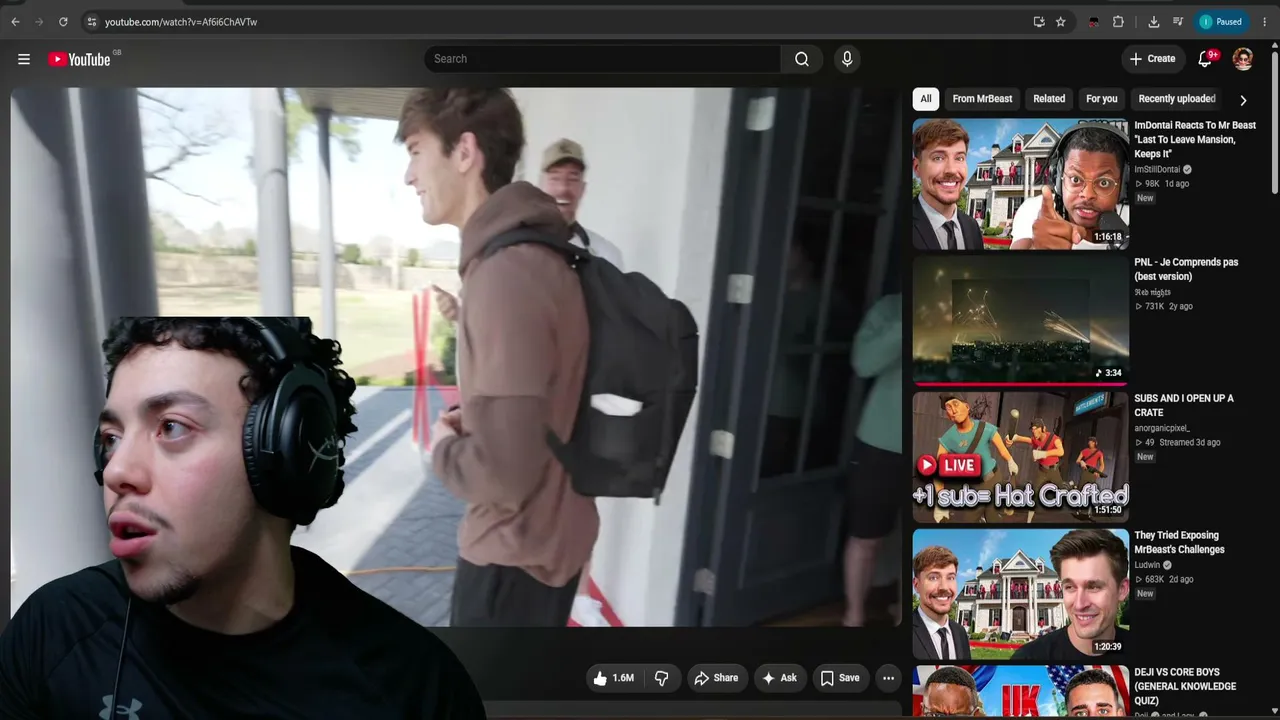Install the page as an app

pos(1039,22)
